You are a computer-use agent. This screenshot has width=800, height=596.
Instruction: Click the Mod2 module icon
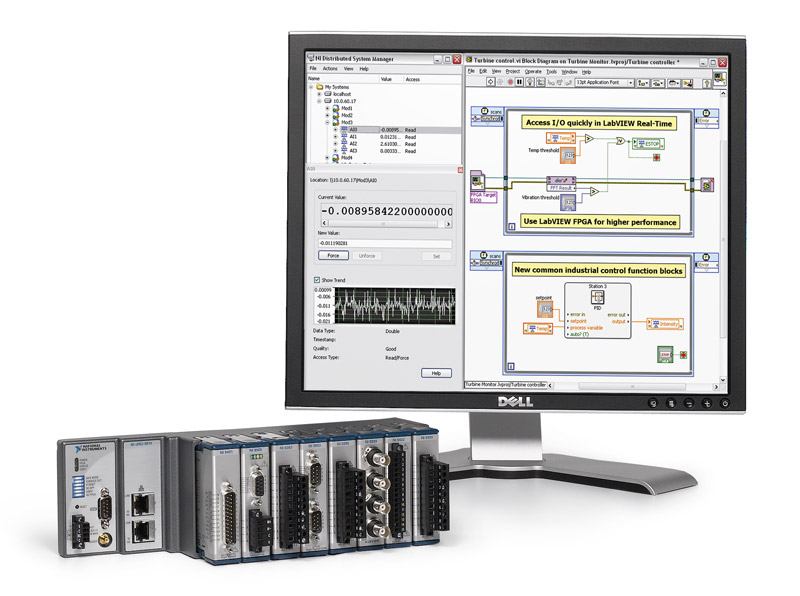tap(336, 115)
